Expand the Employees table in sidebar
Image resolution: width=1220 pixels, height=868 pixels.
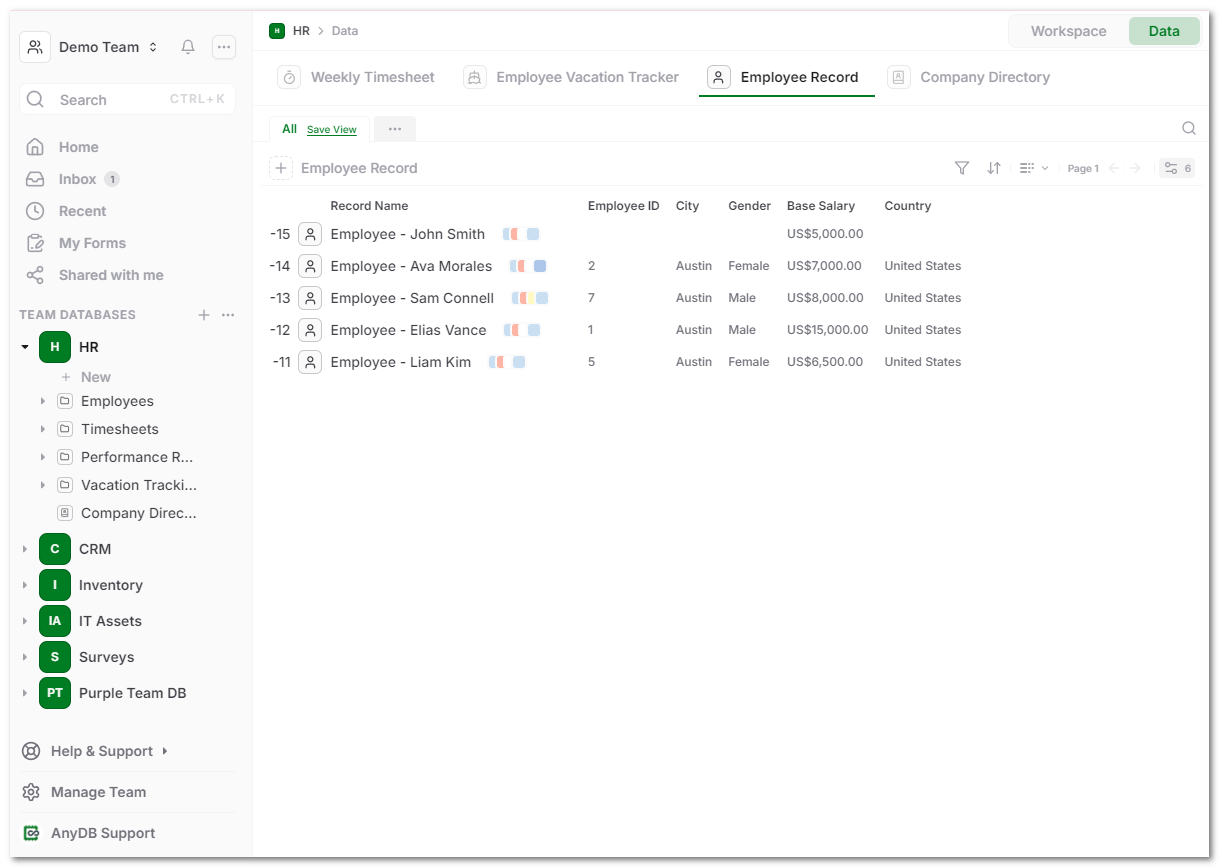(x=42, y=400)
